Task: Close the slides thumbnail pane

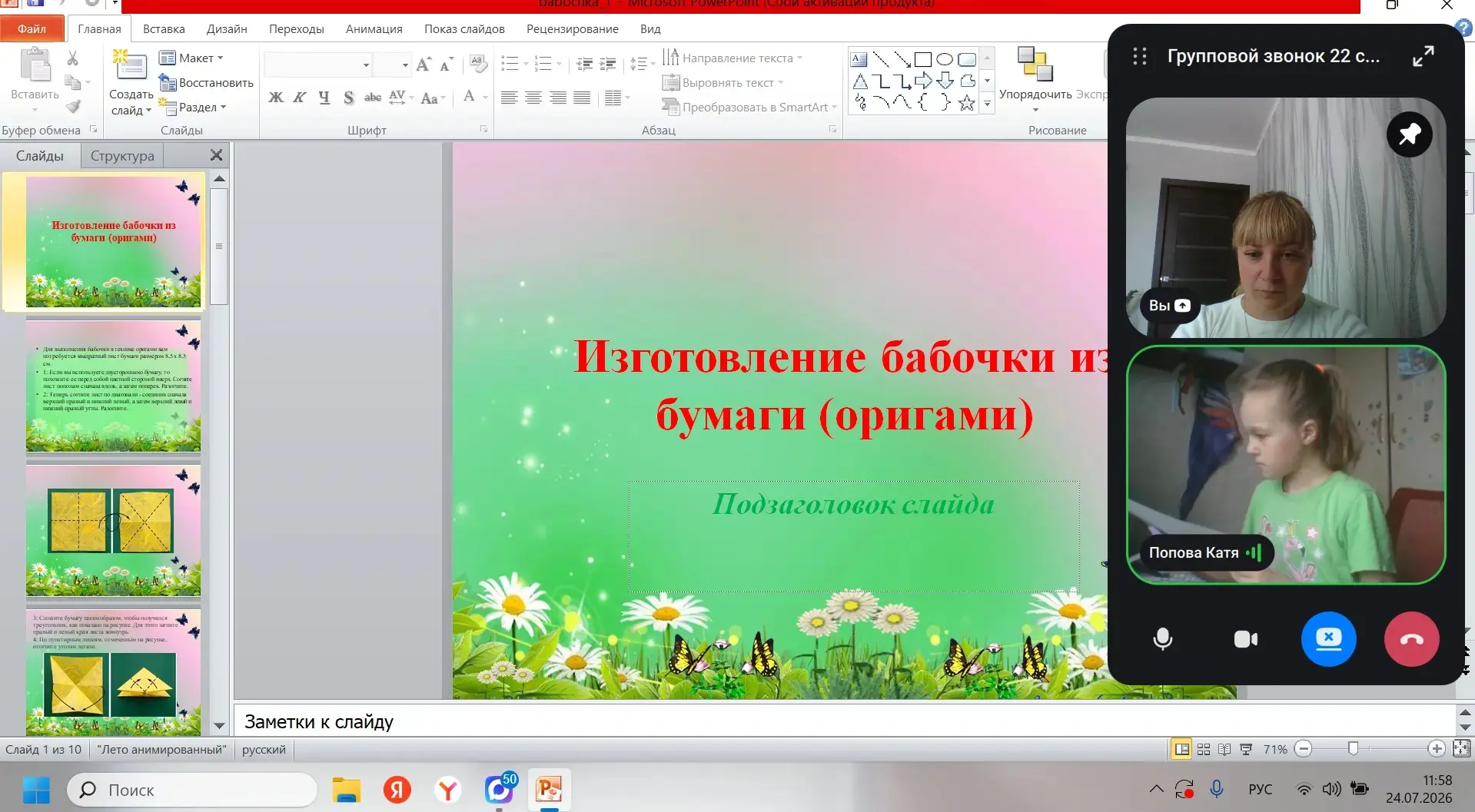Action: click(217, 156)
